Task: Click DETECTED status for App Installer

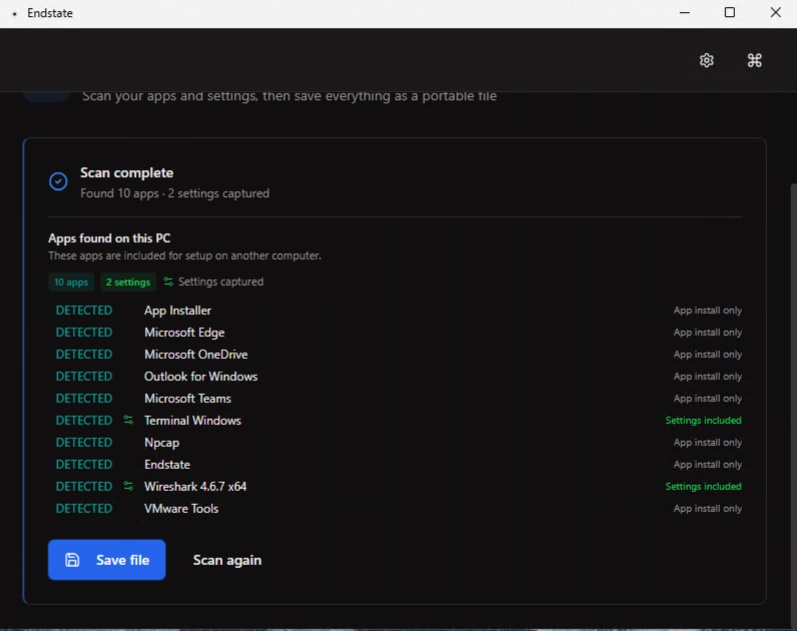Action: pyautogui.click(x=84, y=310)
